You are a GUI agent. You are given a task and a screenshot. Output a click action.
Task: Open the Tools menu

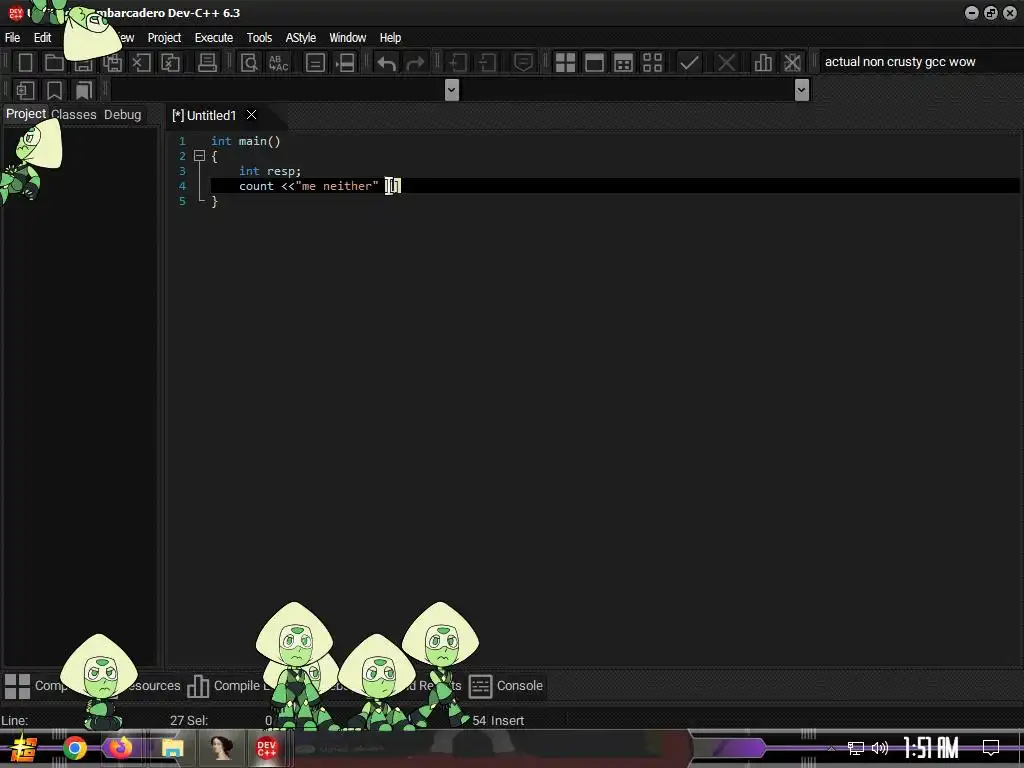[x=259, y=38]
